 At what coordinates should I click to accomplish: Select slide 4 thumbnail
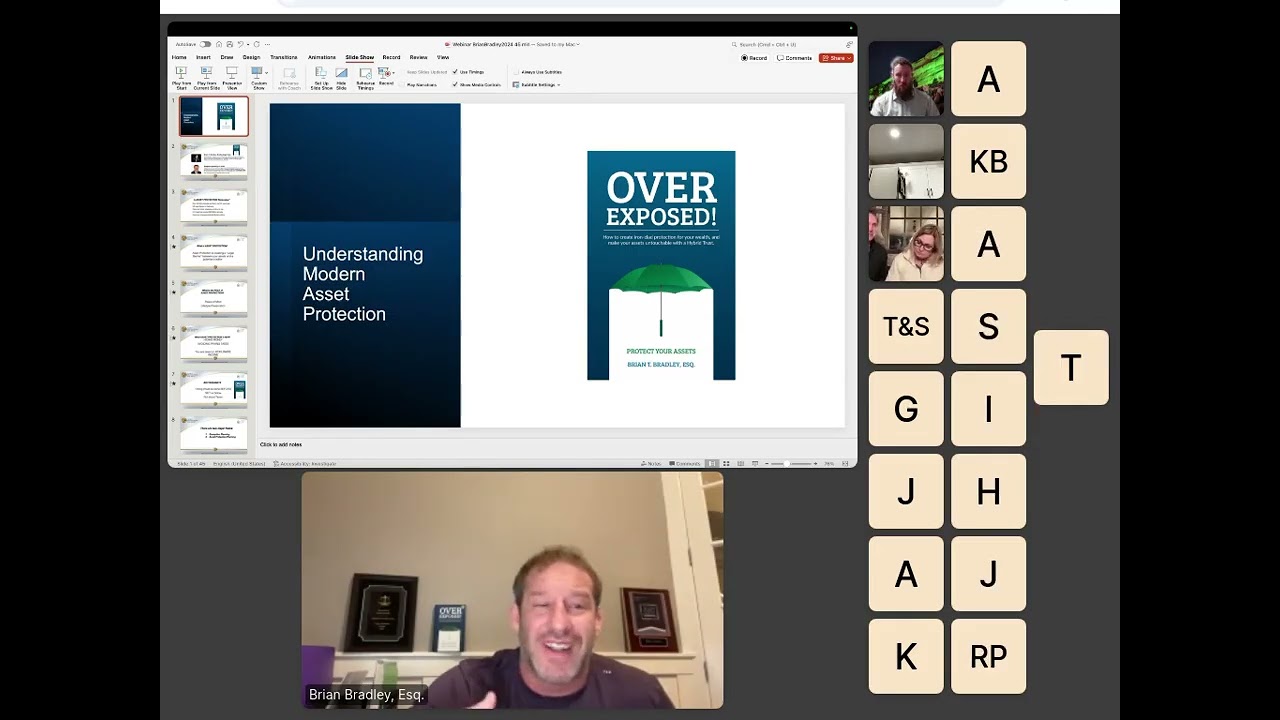(213, 254)
